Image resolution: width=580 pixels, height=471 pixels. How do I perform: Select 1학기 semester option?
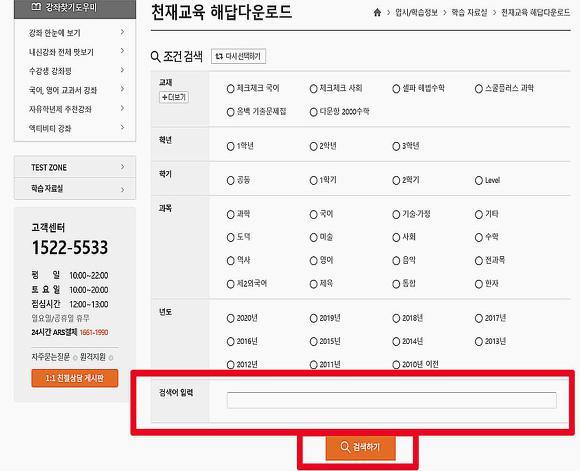313,181
